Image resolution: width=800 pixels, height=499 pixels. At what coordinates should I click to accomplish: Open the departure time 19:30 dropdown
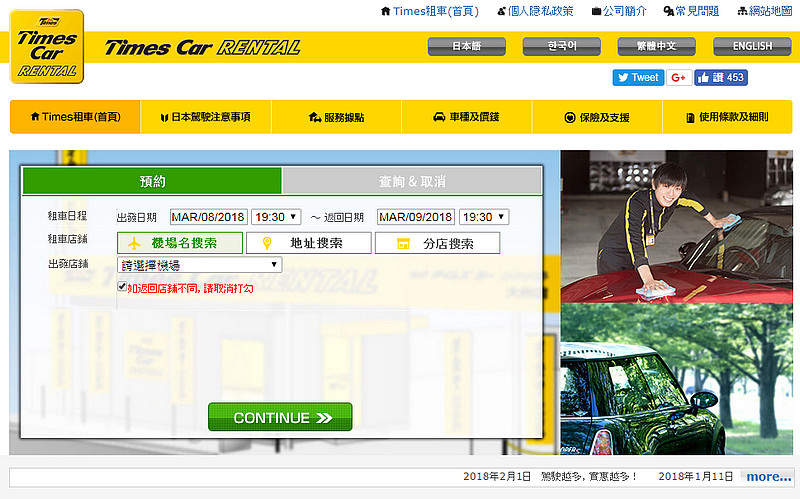pyautogui.click(x=276, y=217)
